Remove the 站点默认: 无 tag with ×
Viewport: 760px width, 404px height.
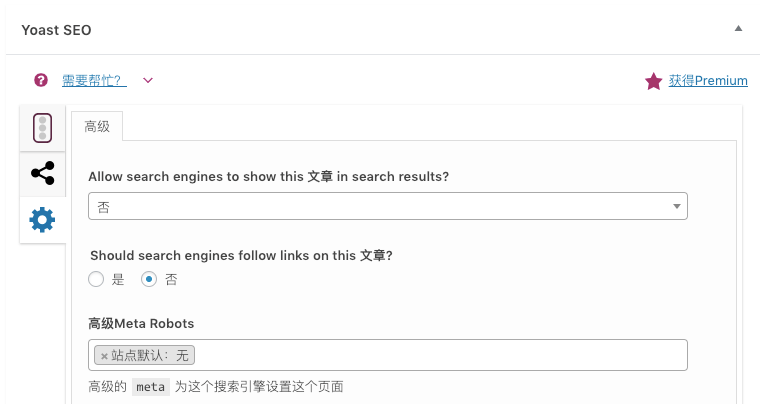click(104, 357)
